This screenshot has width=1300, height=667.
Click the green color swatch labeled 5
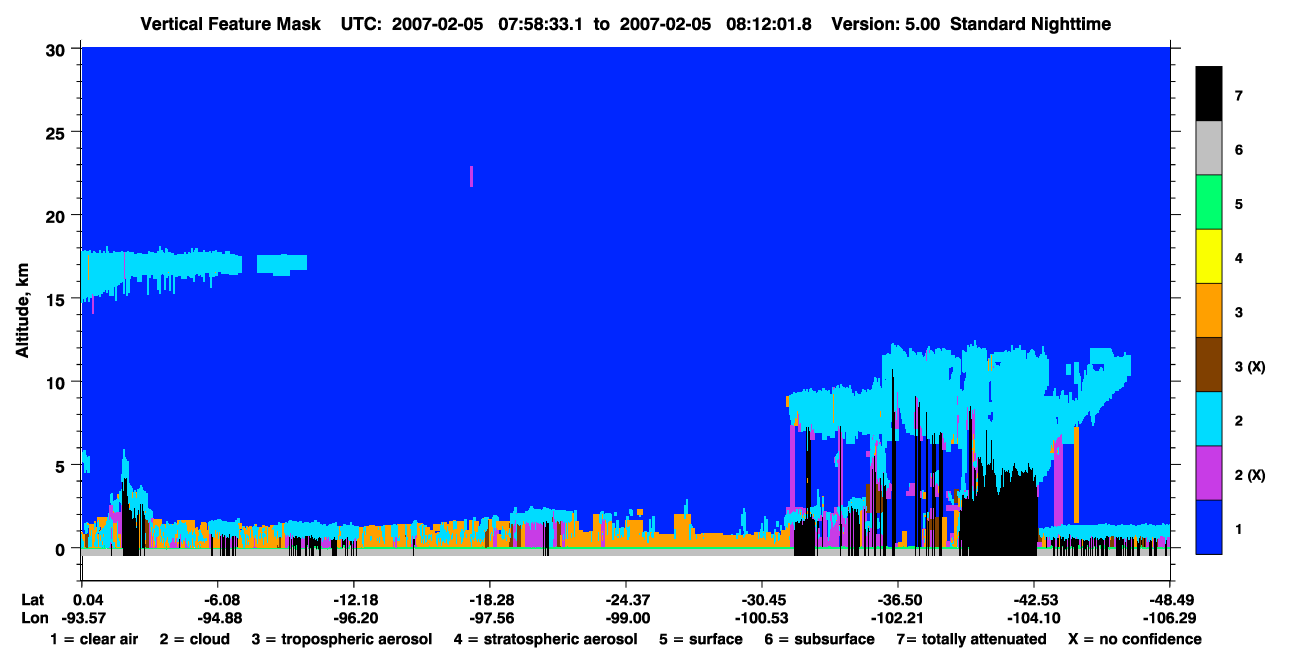click(x=1209, y=203)
